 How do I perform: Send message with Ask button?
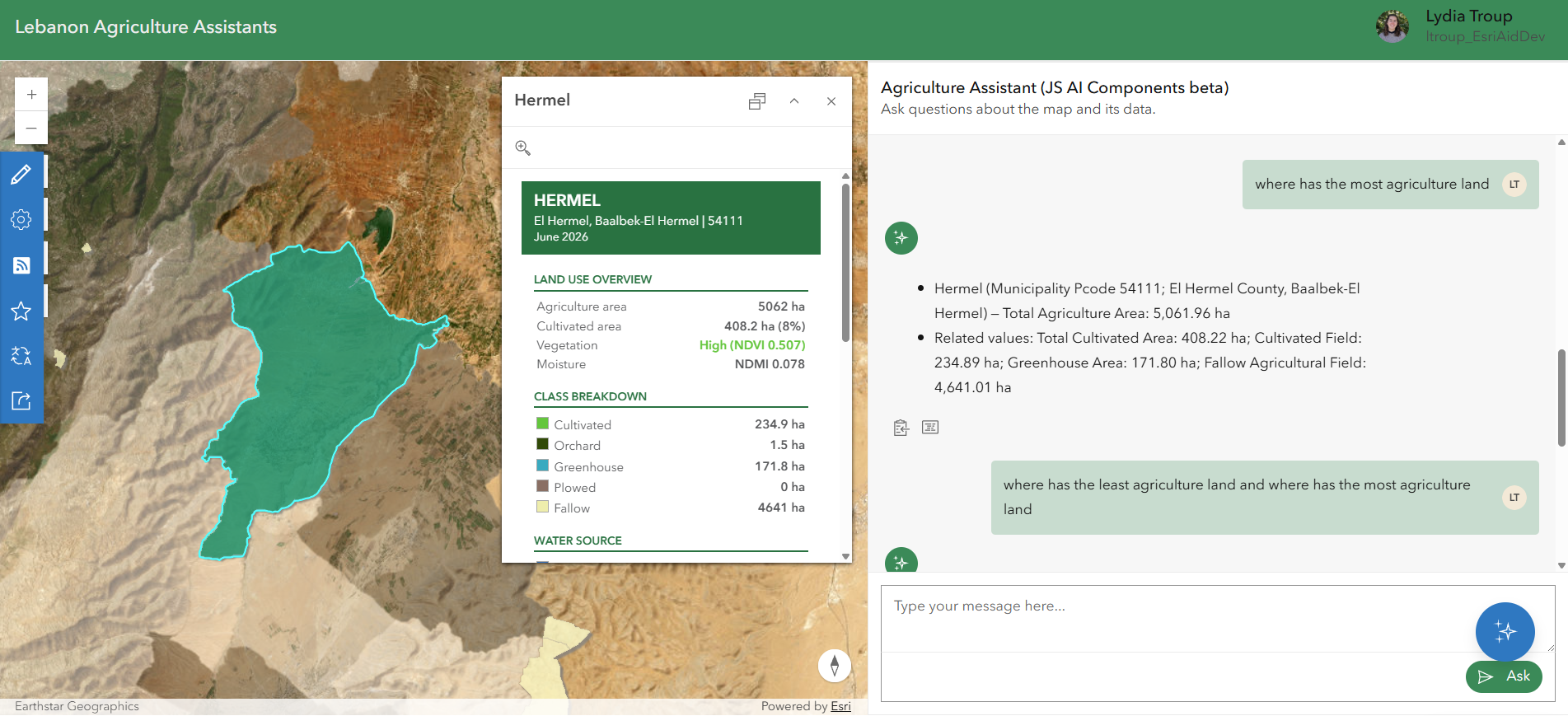pos(1504,676)
